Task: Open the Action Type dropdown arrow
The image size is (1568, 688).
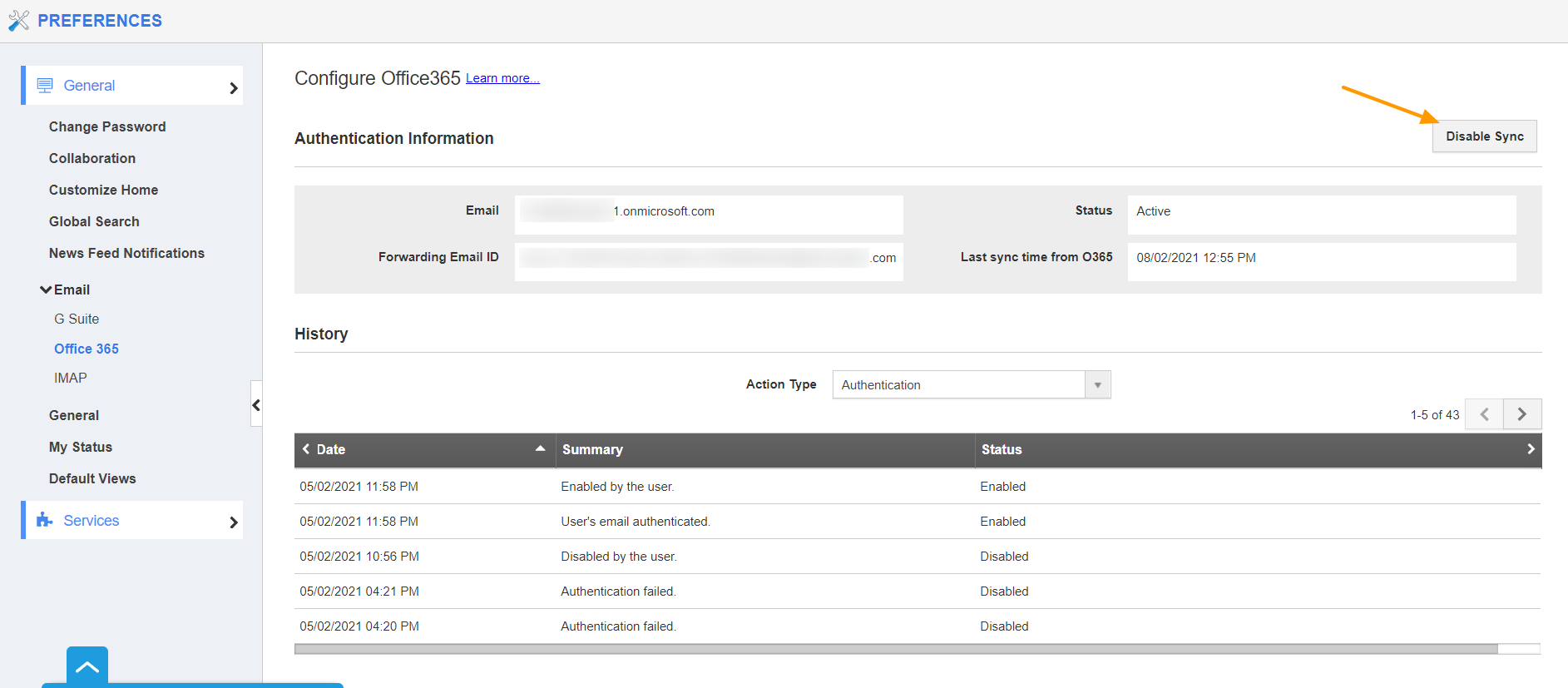Action: coord(1098,385)
